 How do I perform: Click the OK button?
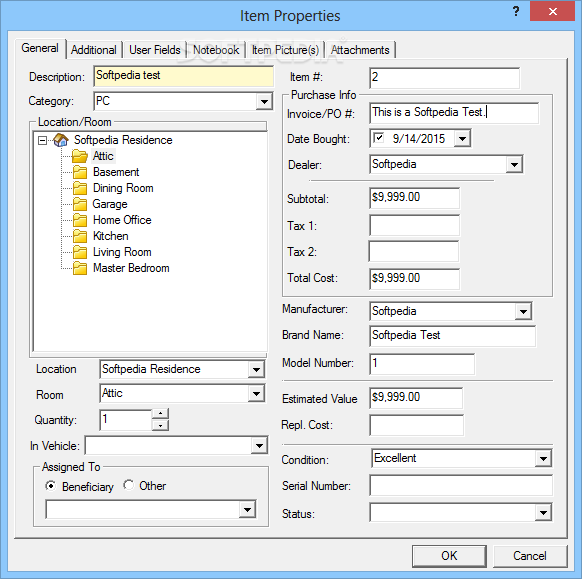pos(449,556)
